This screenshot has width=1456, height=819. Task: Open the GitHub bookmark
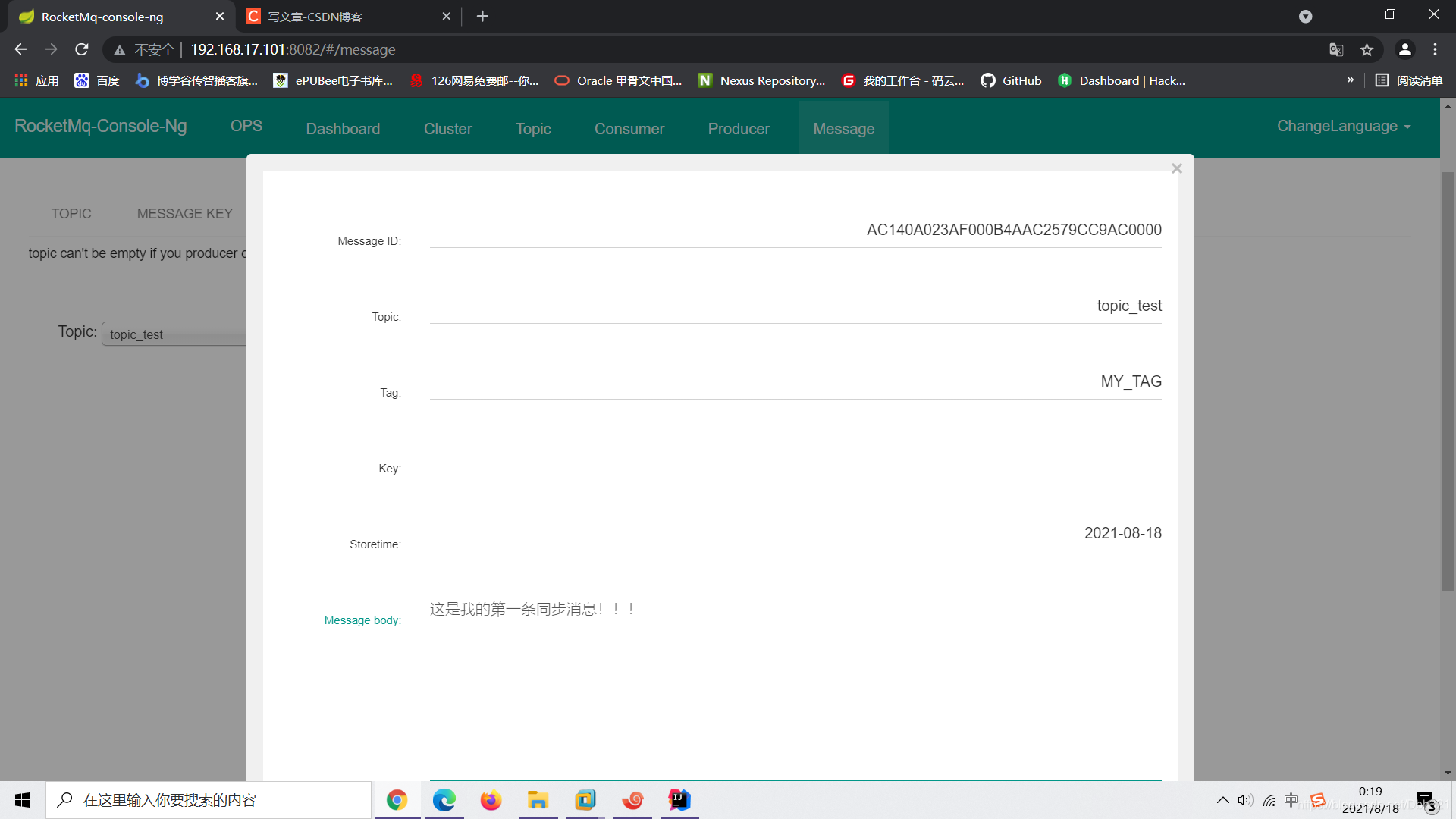click(1011, 80)
